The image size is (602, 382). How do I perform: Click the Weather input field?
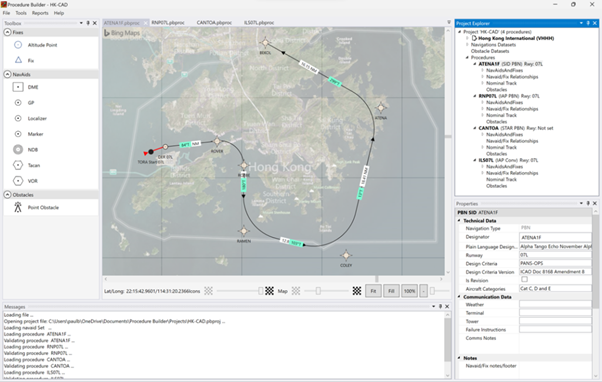556,304
